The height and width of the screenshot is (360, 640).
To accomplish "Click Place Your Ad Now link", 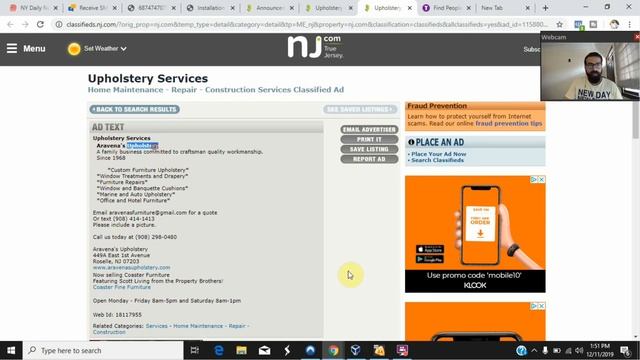I will (x=439, y=154).
